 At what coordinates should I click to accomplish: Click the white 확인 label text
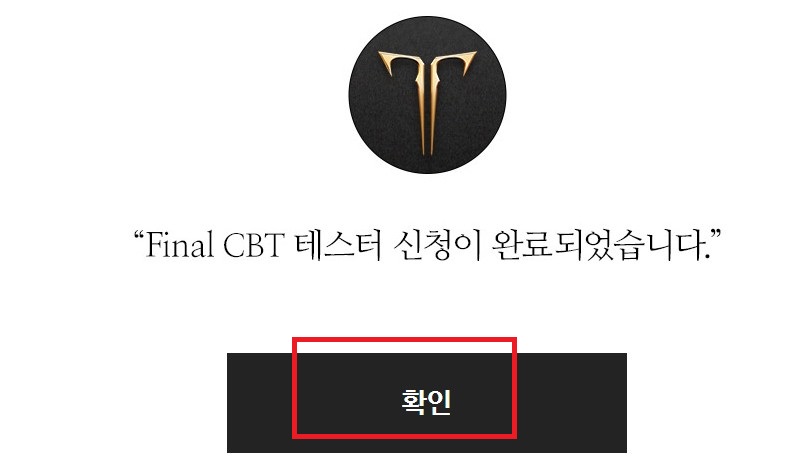pos(426,403)
